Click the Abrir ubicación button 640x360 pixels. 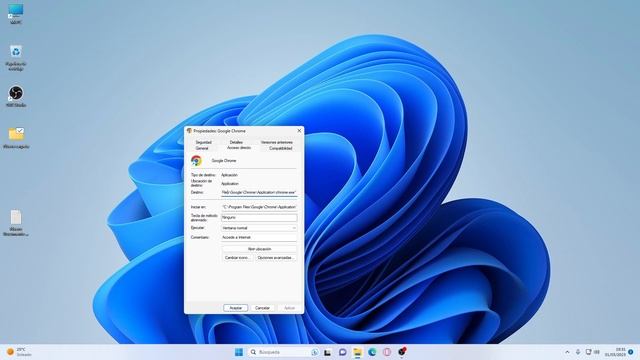point(259,249)
